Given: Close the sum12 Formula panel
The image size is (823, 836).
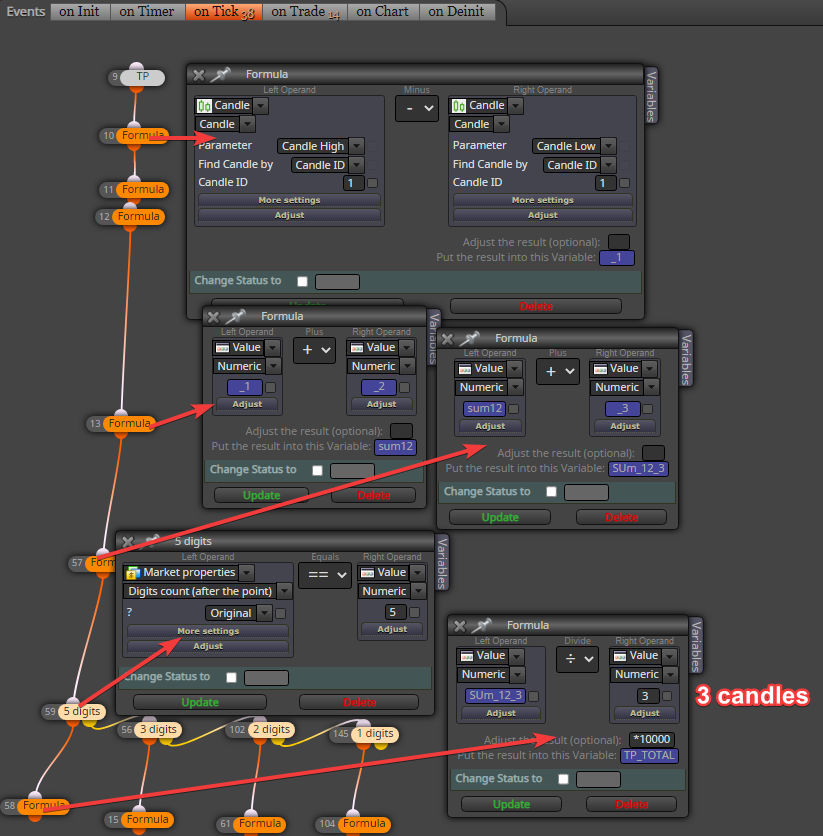Looking at the screenshot, I should pyautogui.click(x=213, y=317).
